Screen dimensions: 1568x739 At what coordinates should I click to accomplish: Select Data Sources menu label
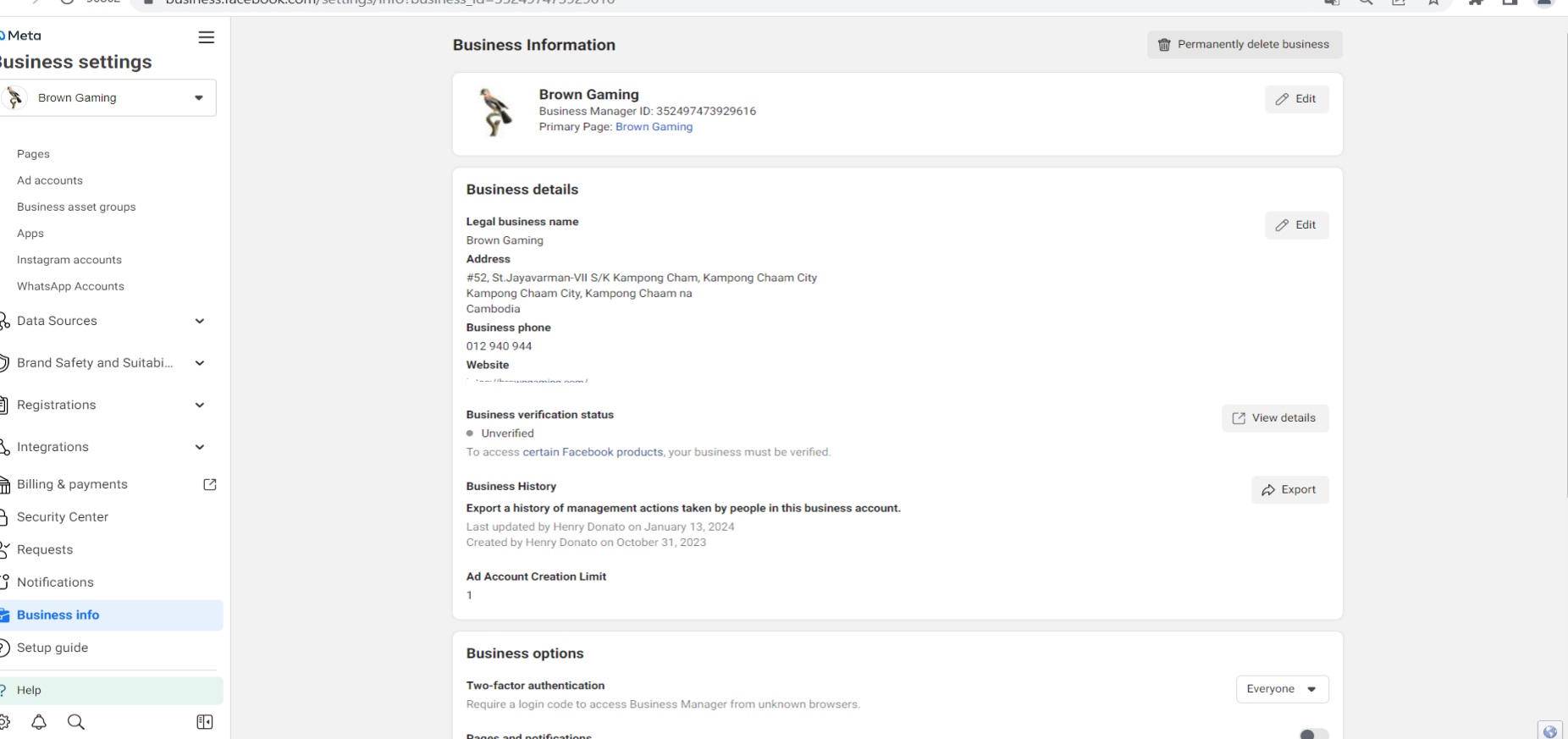[57, 321]
